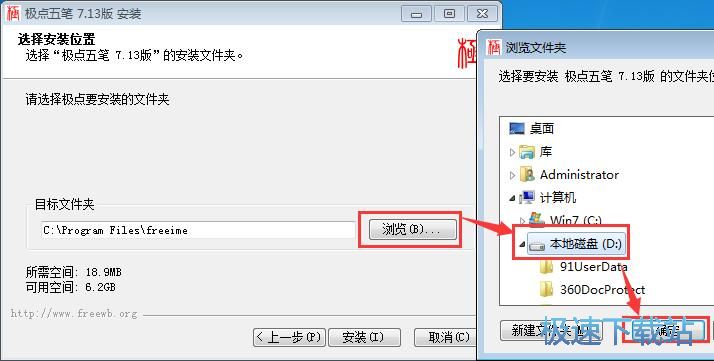Click the Win7 (C:) drive icon
Viewport: 714px width, 361px height.
click(537, 220)
